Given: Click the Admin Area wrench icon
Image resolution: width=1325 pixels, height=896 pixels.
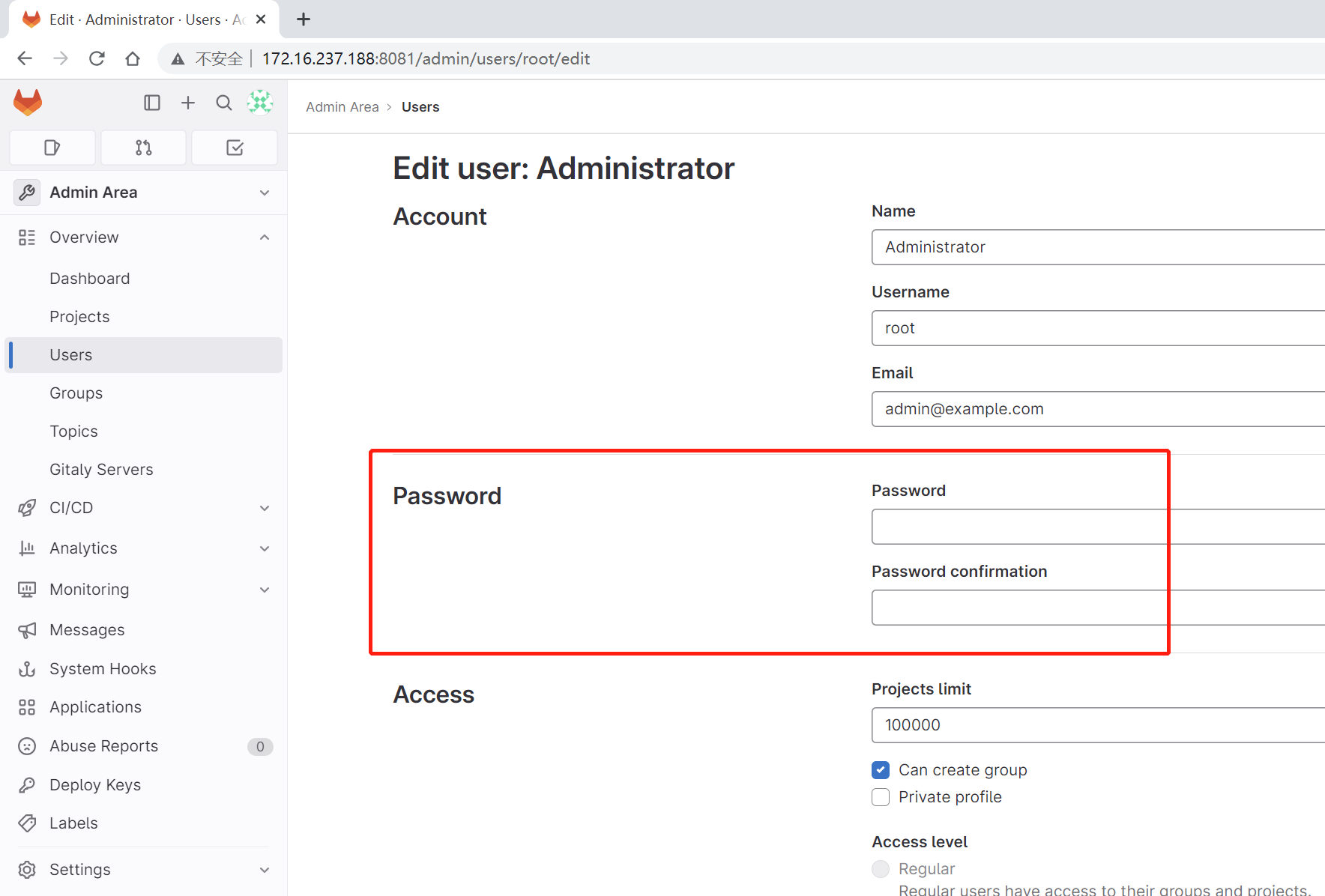Looking at the screenshot, I should [27, 193].
